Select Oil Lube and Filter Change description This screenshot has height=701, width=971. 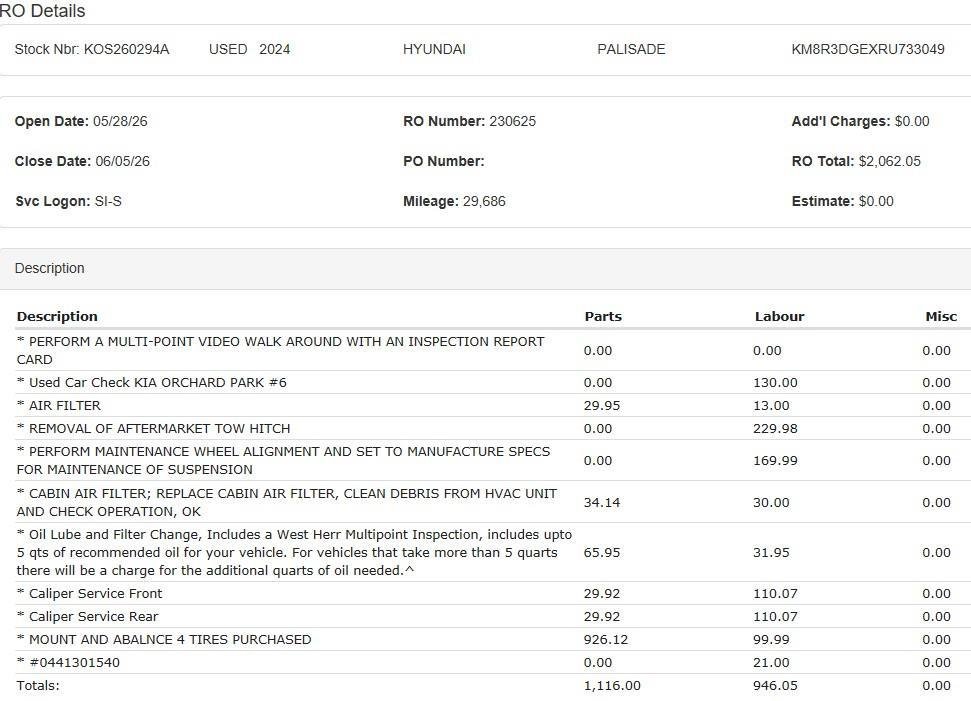click(294, 552)
